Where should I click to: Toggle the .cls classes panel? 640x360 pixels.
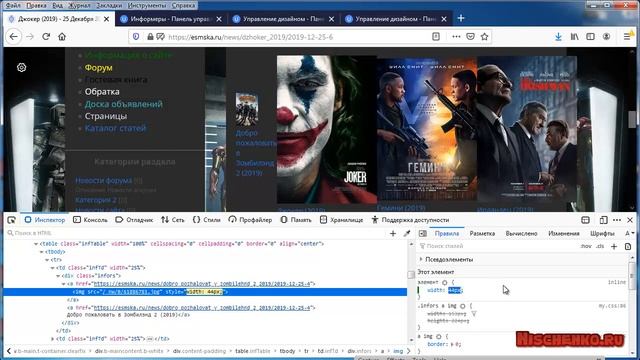click(600, 246)
